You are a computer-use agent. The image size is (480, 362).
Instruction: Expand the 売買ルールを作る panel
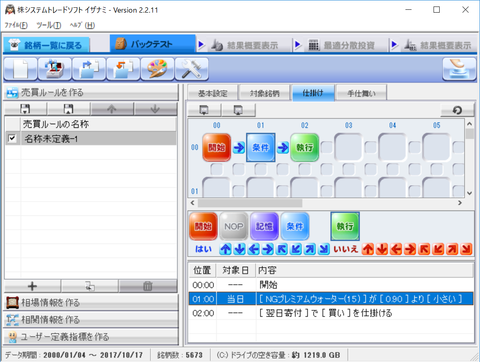(91, 92)
